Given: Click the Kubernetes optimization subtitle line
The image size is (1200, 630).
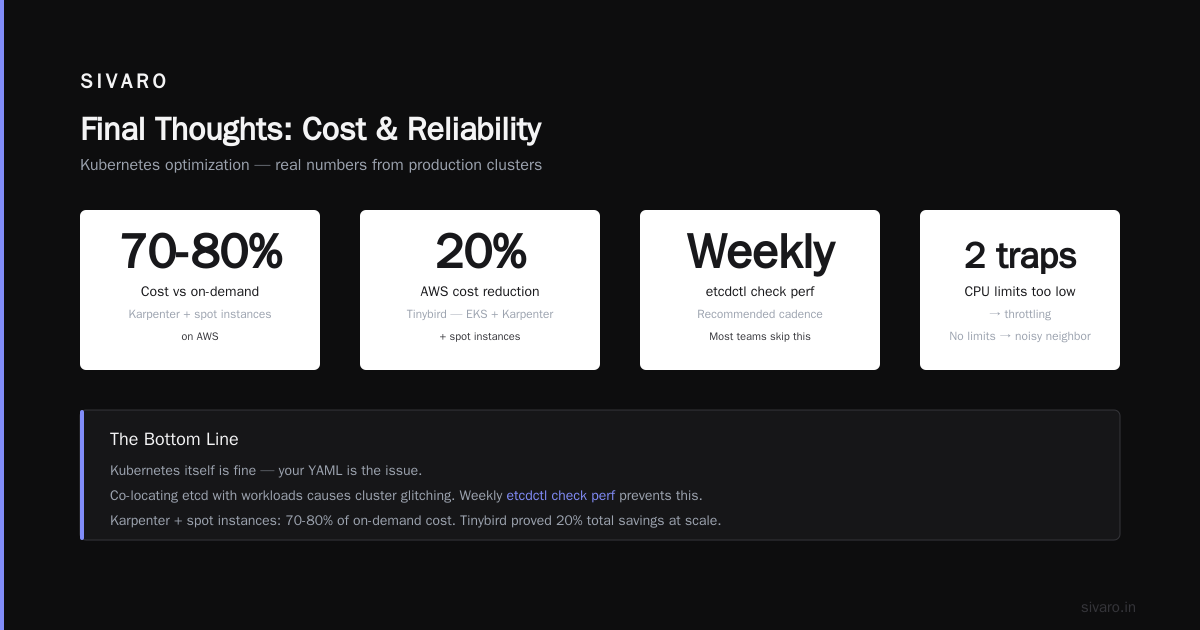Looking at the screenshot, I should [311, 165].
